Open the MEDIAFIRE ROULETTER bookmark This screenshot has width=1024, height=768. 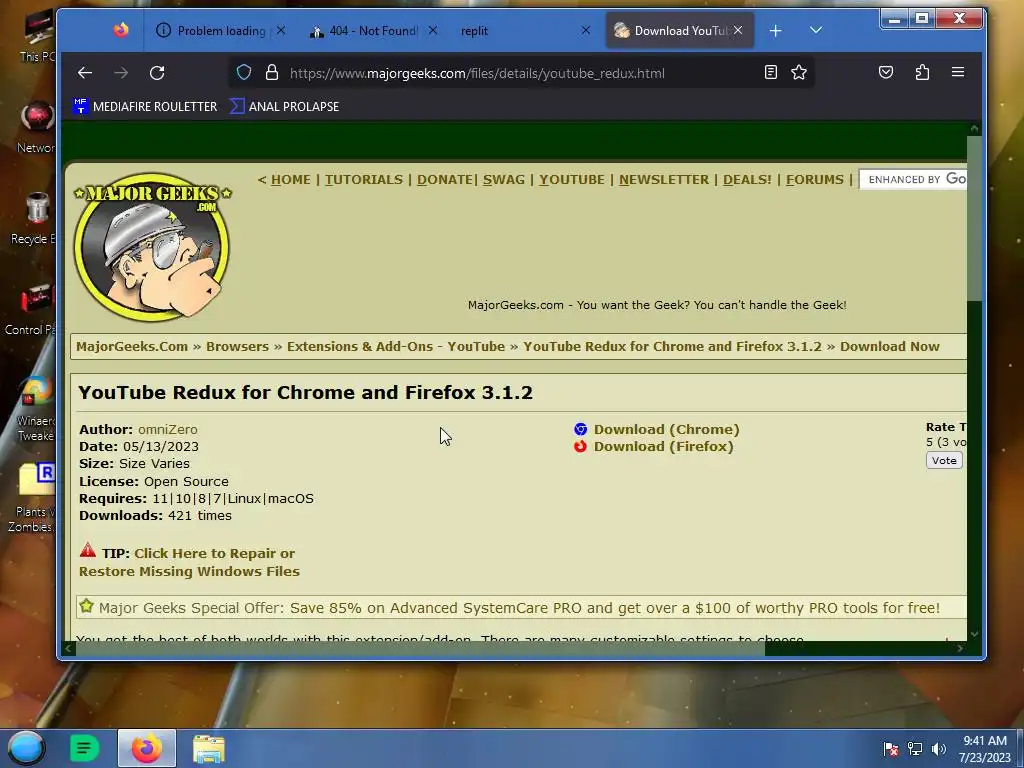click(146, 106)
